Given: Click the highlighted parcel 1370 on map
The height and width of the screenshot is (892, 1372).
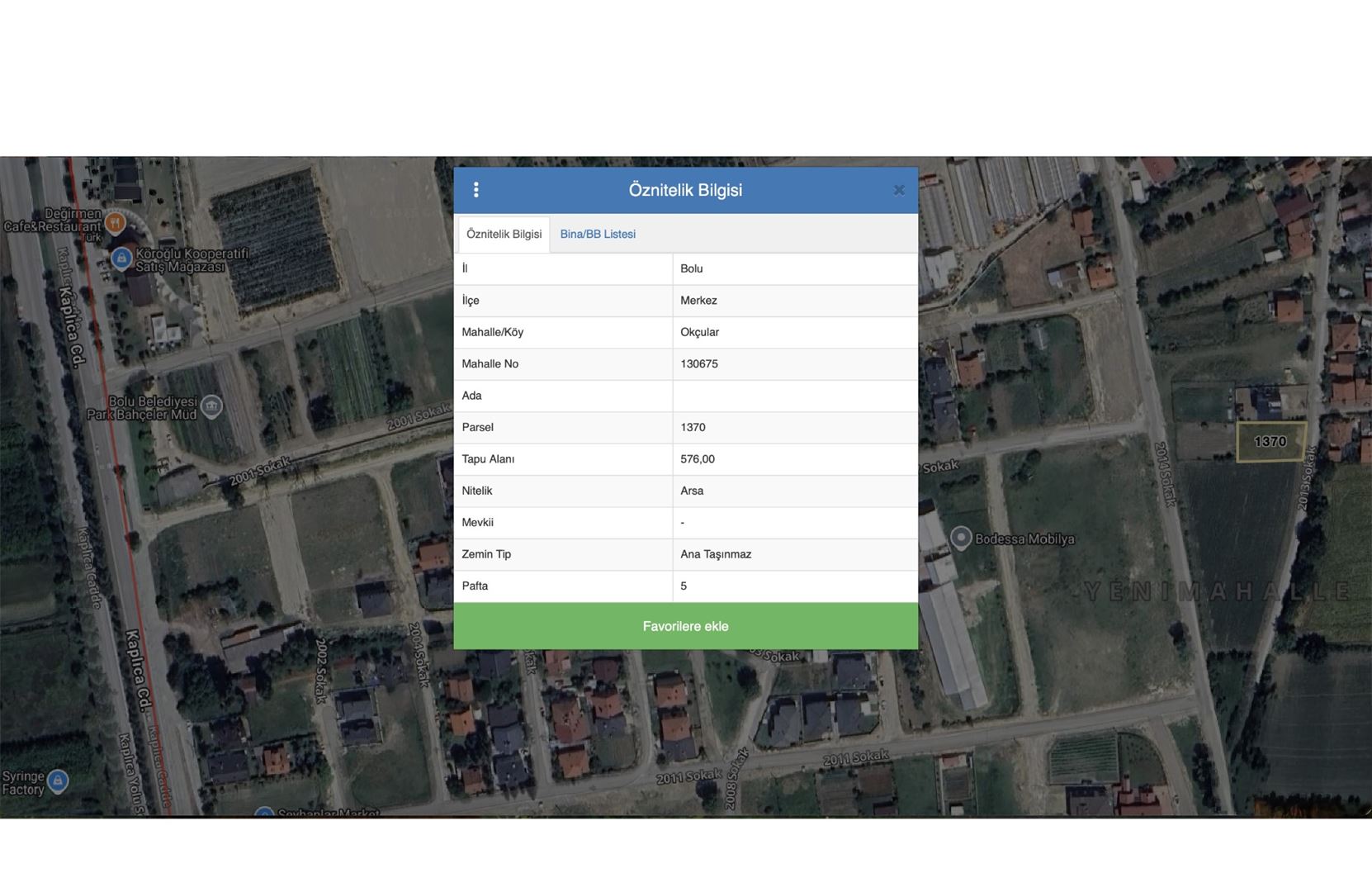Looking at the screenshot, I should (1270, 442).
